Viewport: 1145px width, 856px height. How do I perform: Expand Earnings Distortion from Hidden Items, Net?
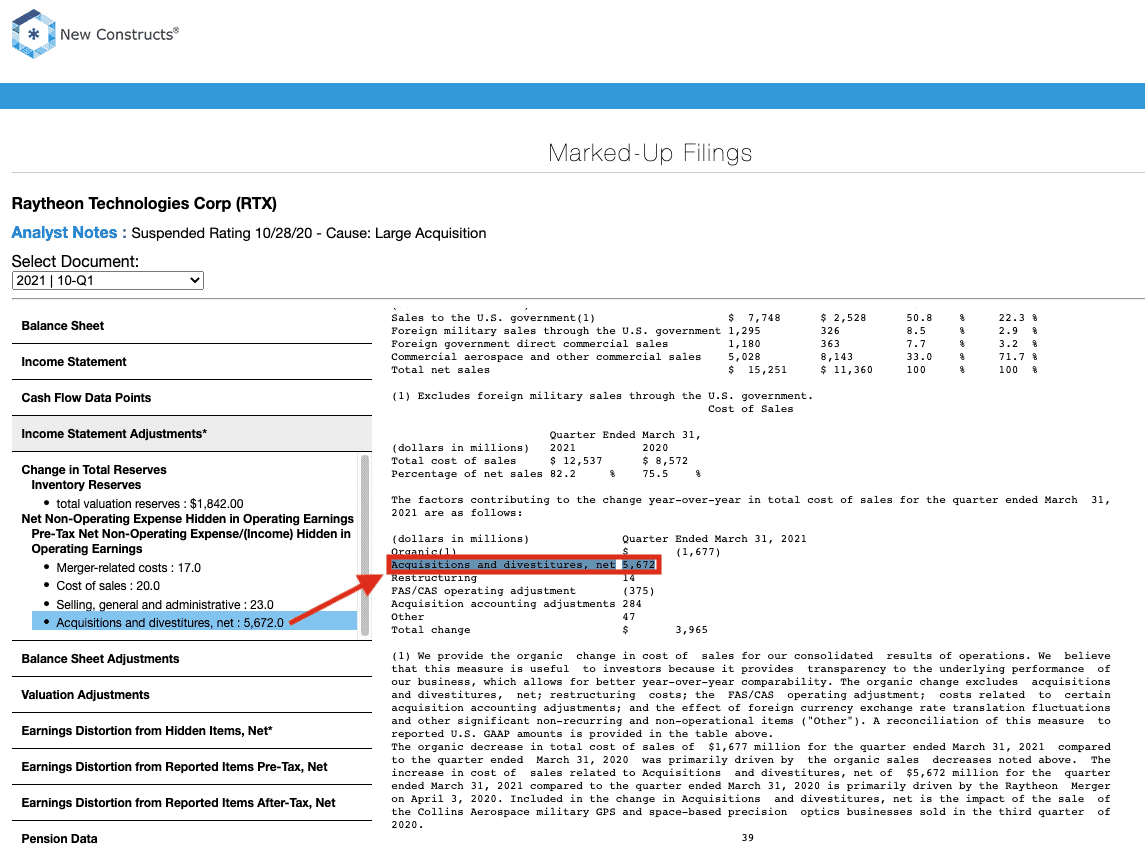[x=192, y=730]
